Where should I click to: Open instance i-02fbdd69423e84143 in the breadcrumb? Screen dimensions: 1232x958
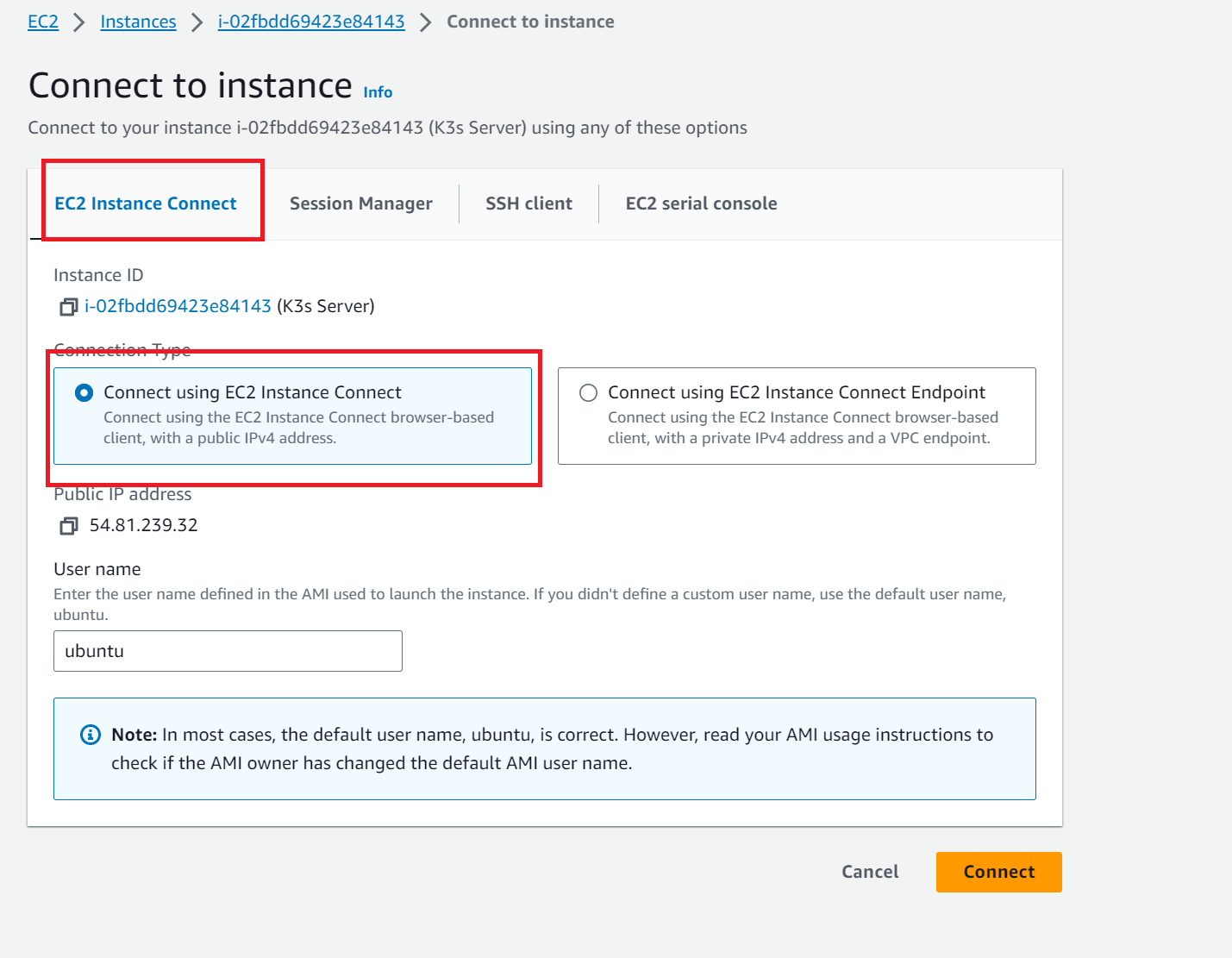click(311, 22)
